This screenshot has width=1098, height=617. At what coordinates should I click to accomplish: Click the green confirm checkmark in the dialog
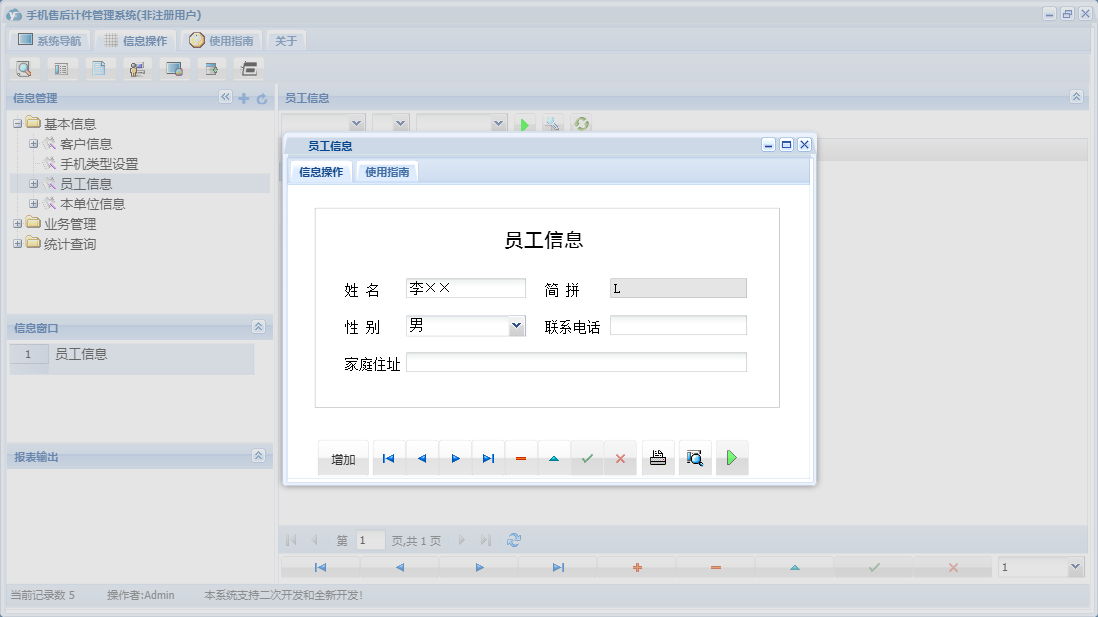click(x=587, y=457)
